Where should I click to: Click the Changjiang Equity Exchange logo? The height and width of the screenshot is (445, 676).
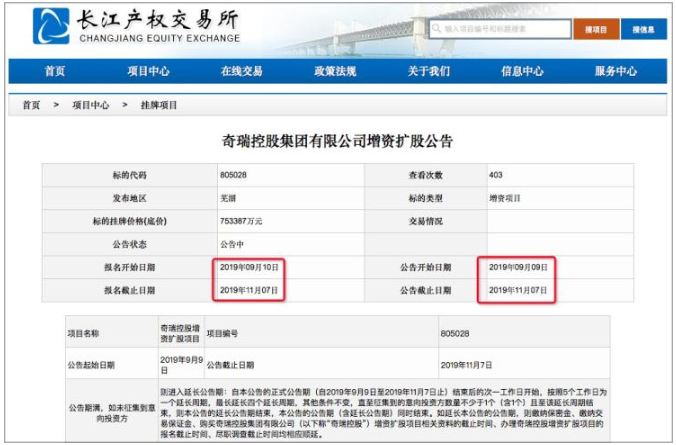136,26
